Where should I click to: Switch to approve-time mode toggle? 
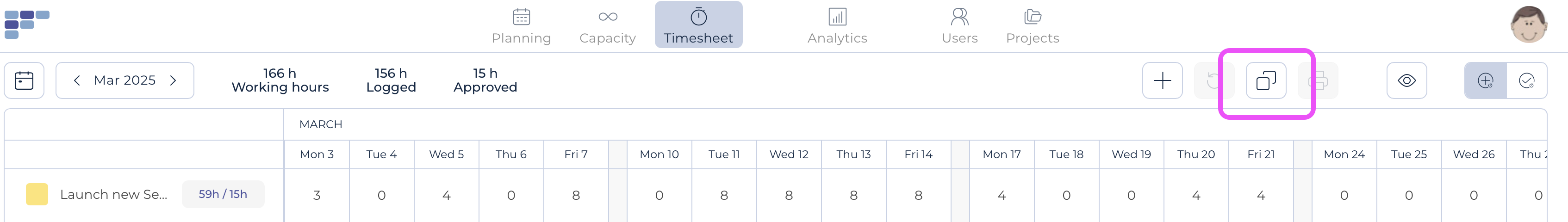pos(1527,80)
